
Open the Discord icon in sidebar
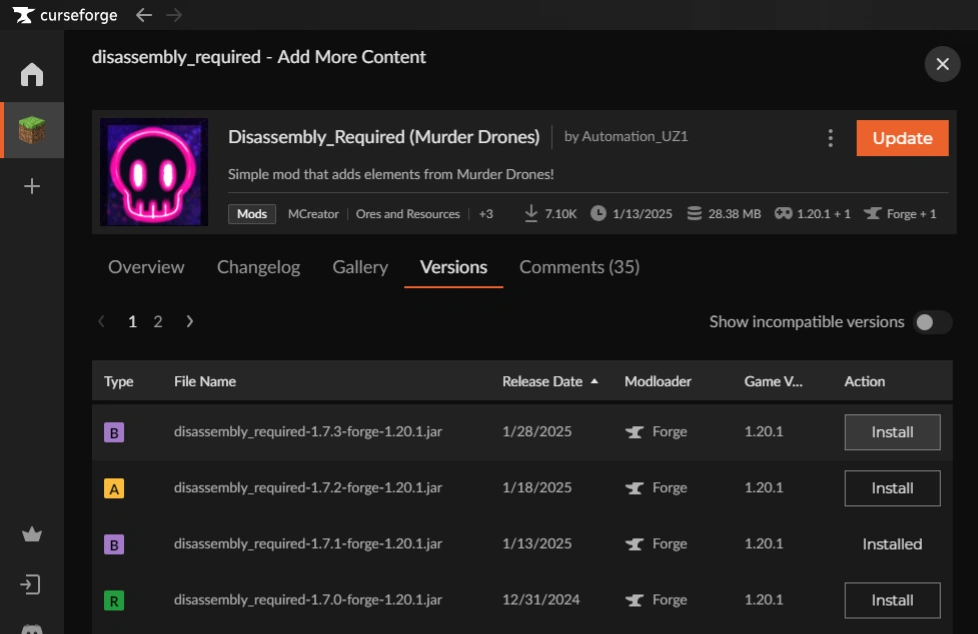32,628
